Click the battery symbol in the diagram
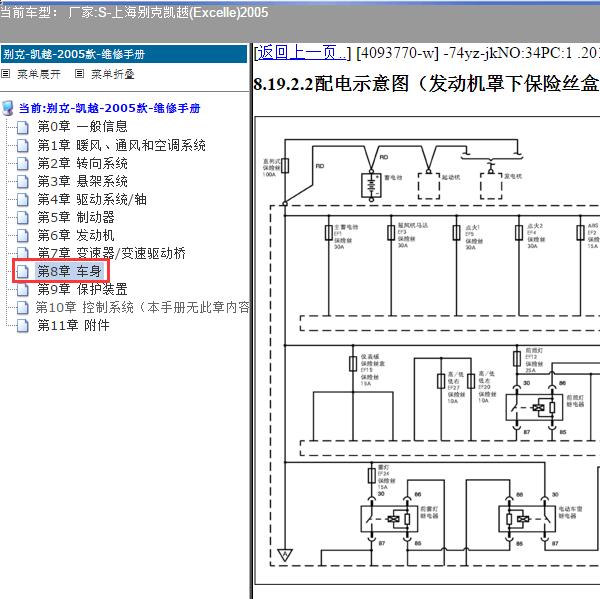600x599 pixels. coord(371,186)
